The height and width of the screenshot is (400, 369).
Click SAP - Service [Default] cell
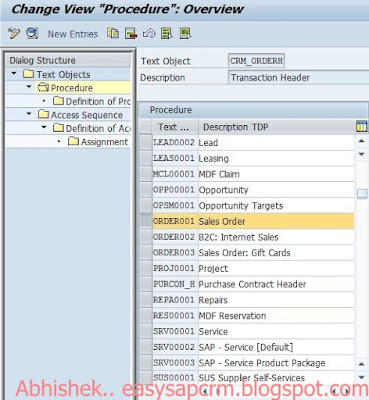(276, 347)
